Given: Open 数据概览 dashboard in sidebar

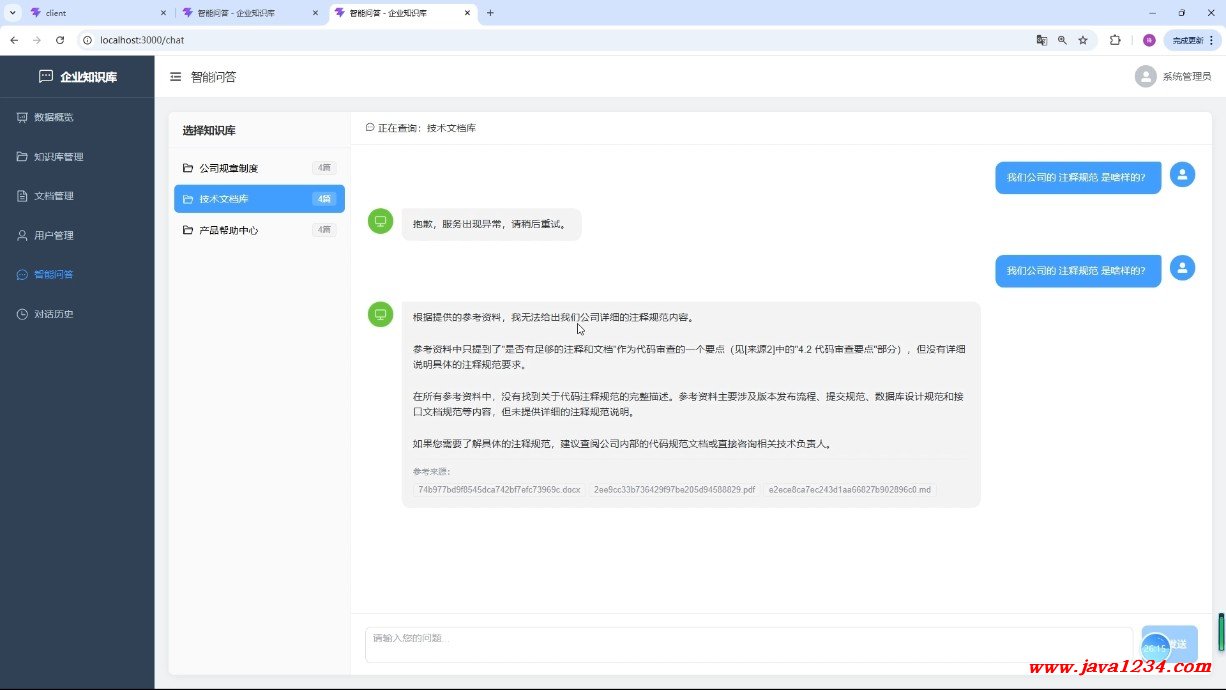Looking at the screenshot, I should click(53, 117).
